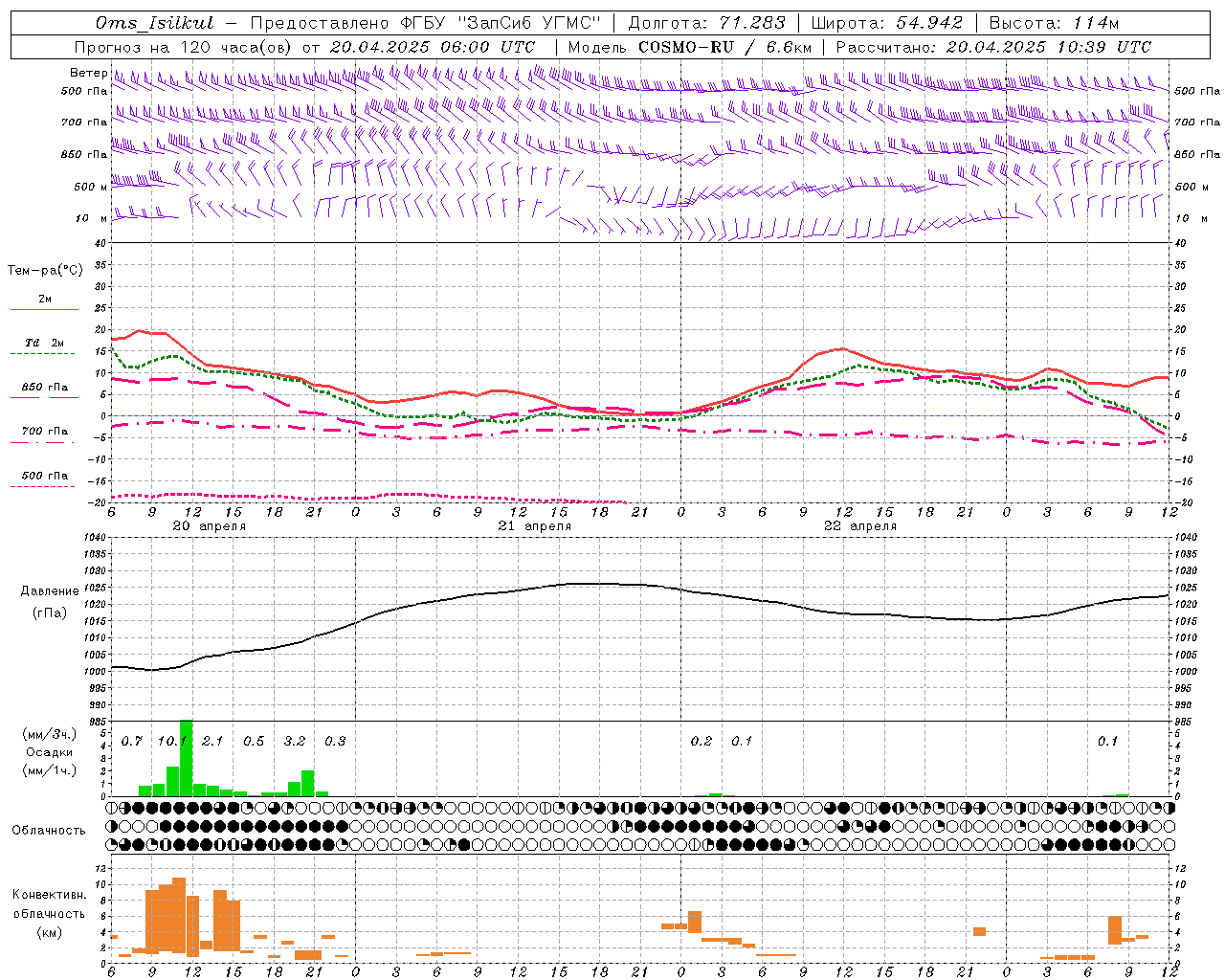This screenshot has width=1225, height=980.
Task: Click the elevation text Высота: 114м
Action: coord(1054,23)
